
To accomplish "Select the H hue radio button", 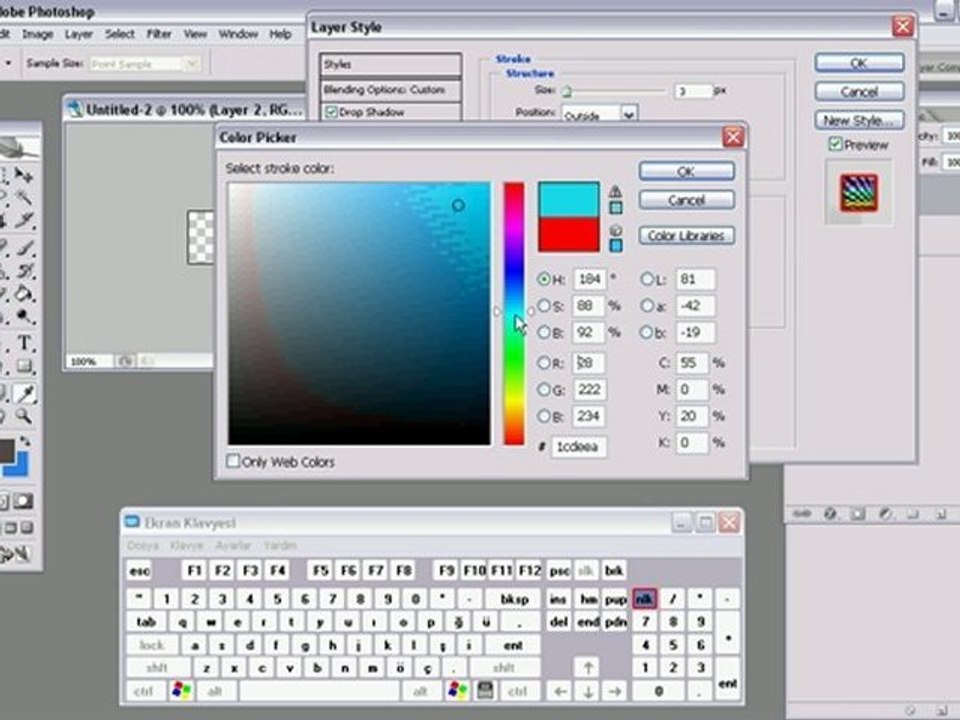I will 544,279.
